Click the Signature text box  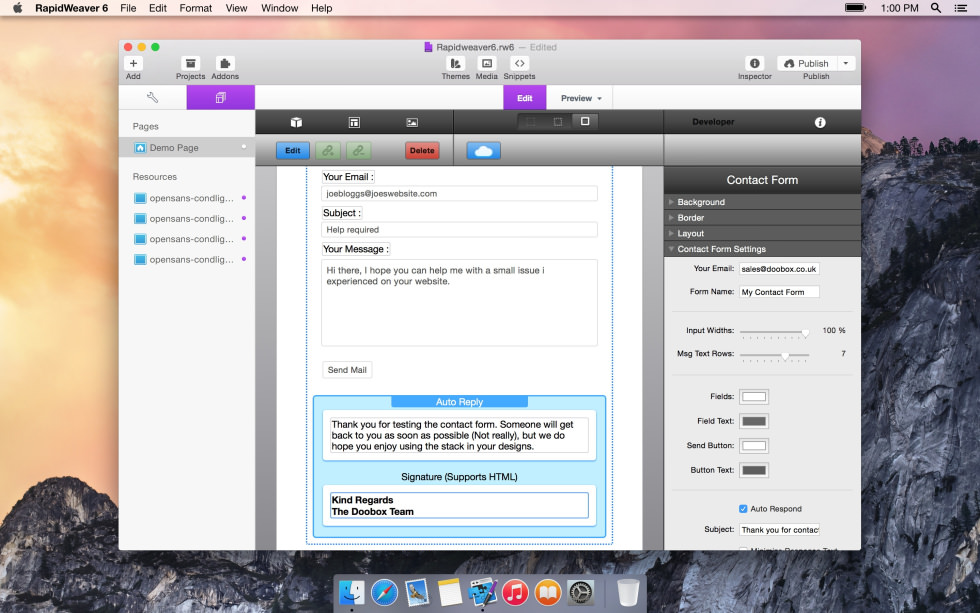(x=459, y=506)
